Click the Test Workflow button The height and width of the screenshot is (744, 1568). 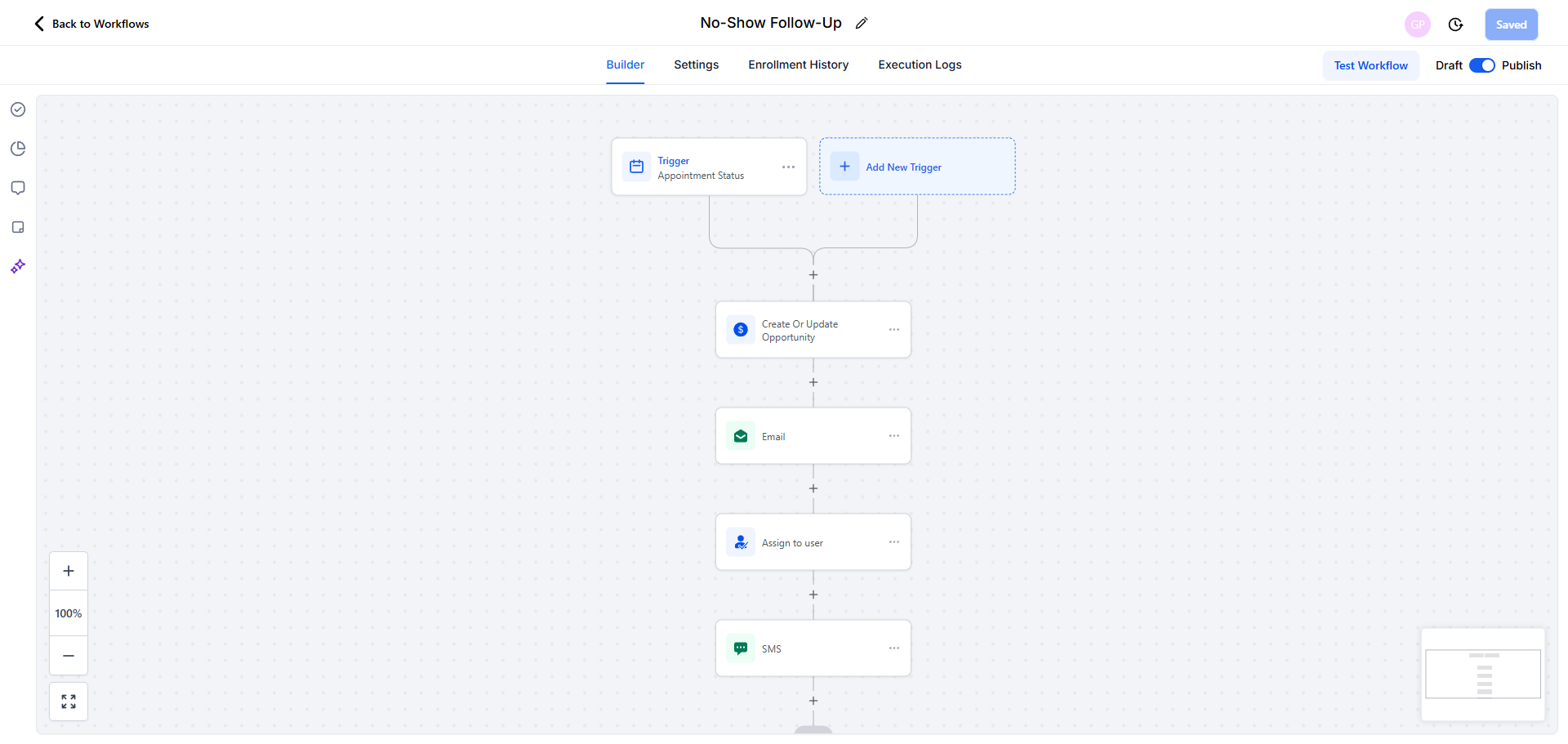pyautogui.click(x=1371, y=65)
